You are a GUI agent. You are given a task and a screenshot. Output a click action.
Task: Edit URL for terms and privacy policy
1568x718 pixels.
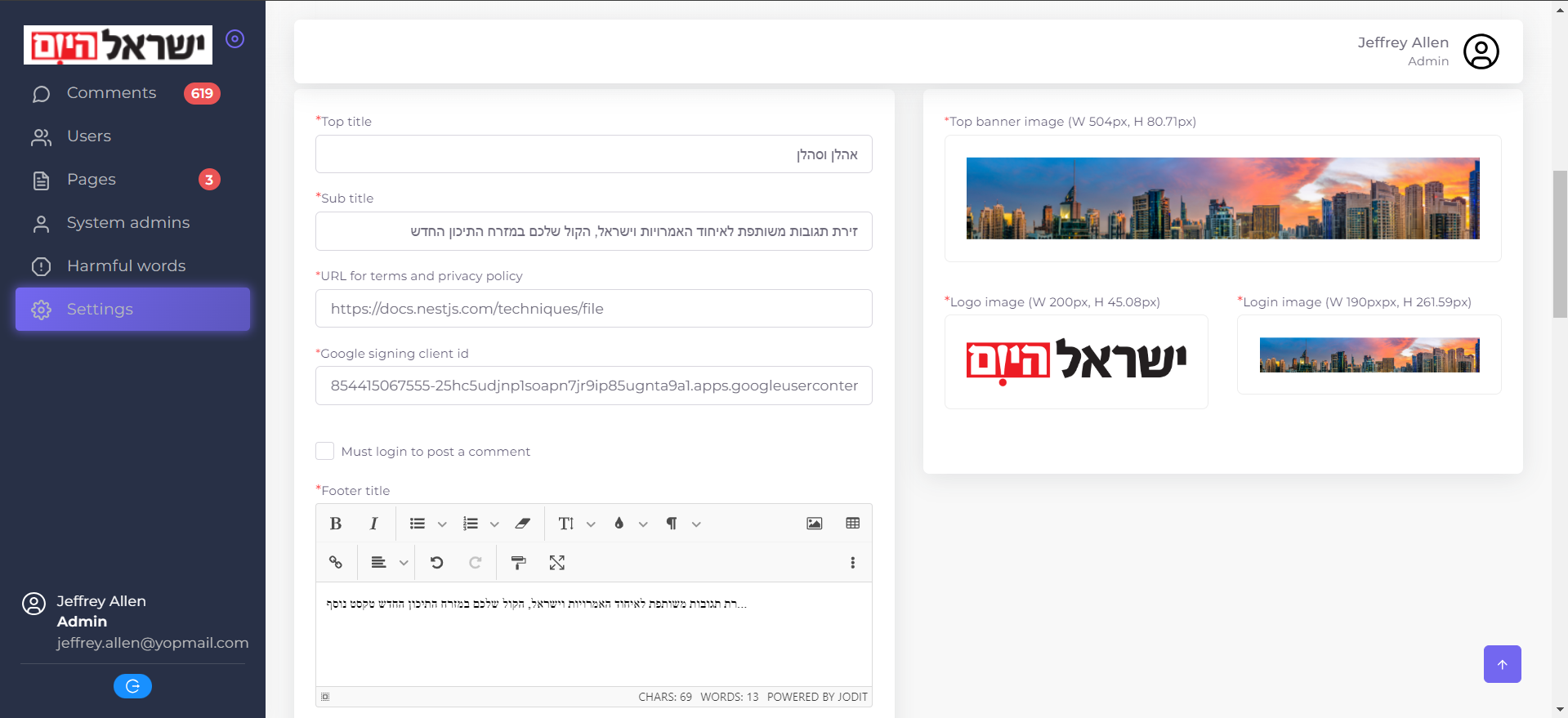coord(594,309)
